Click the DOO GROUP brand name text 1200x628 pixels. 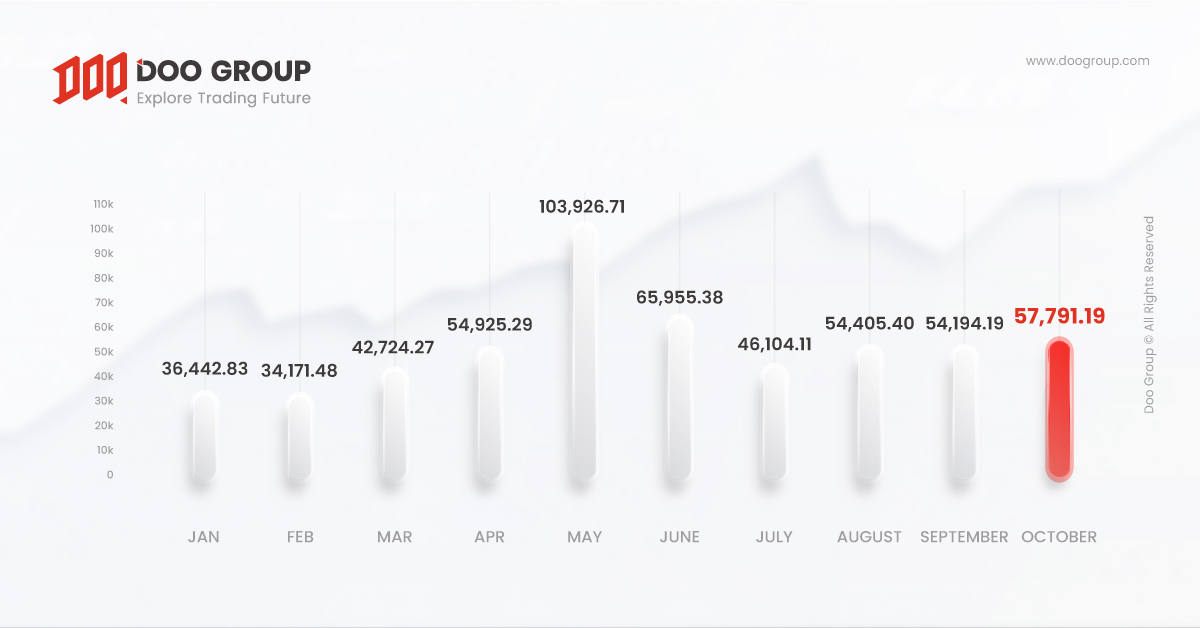point(223,71)
